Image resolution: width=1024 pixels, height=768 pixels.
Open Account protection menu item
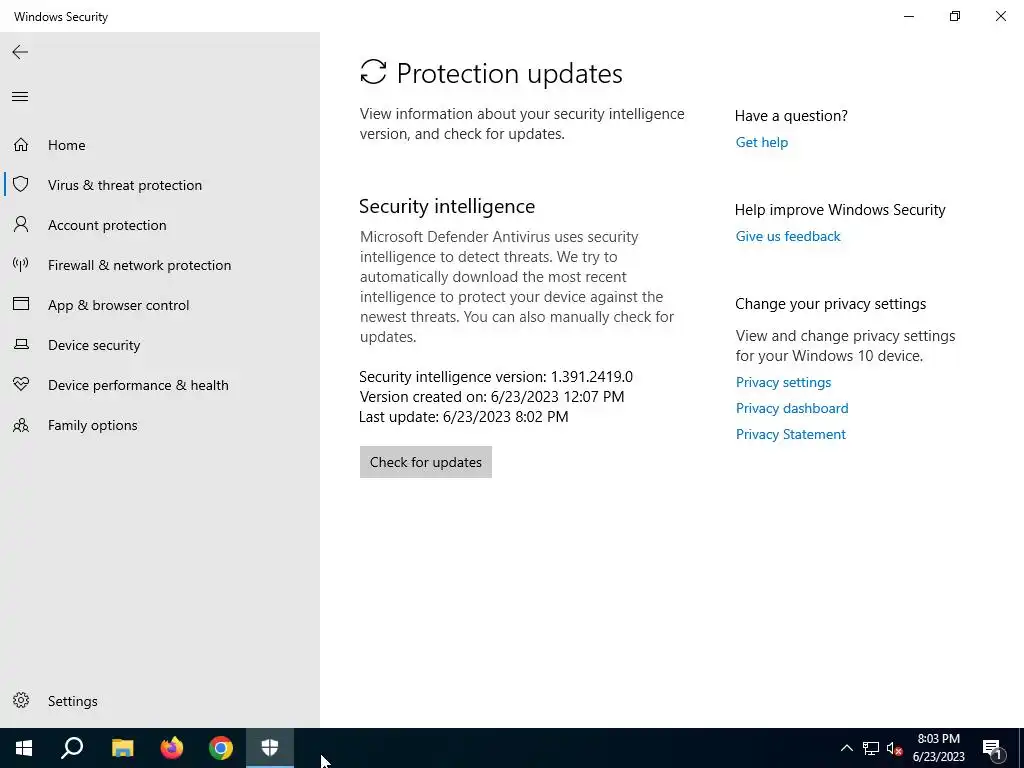tap(160, 225)
